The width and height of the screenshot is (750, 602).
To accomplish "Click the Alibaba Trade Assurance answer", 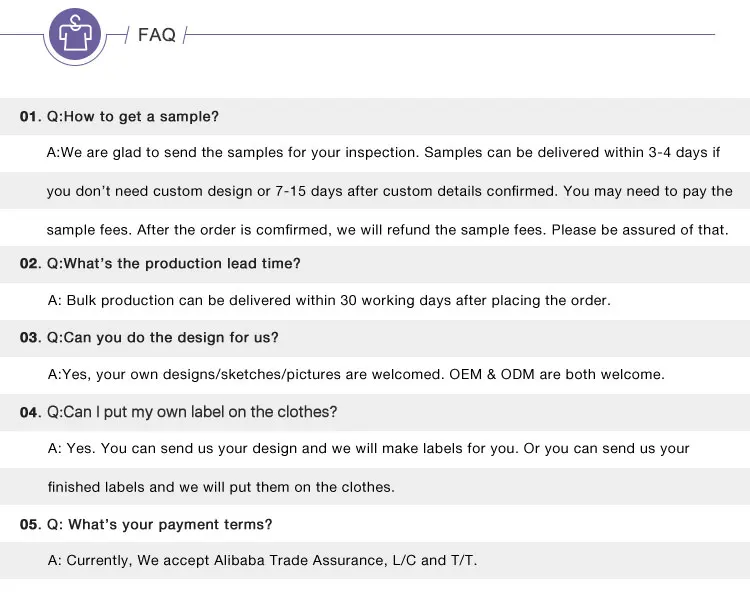I will click(x=262, y=561).
